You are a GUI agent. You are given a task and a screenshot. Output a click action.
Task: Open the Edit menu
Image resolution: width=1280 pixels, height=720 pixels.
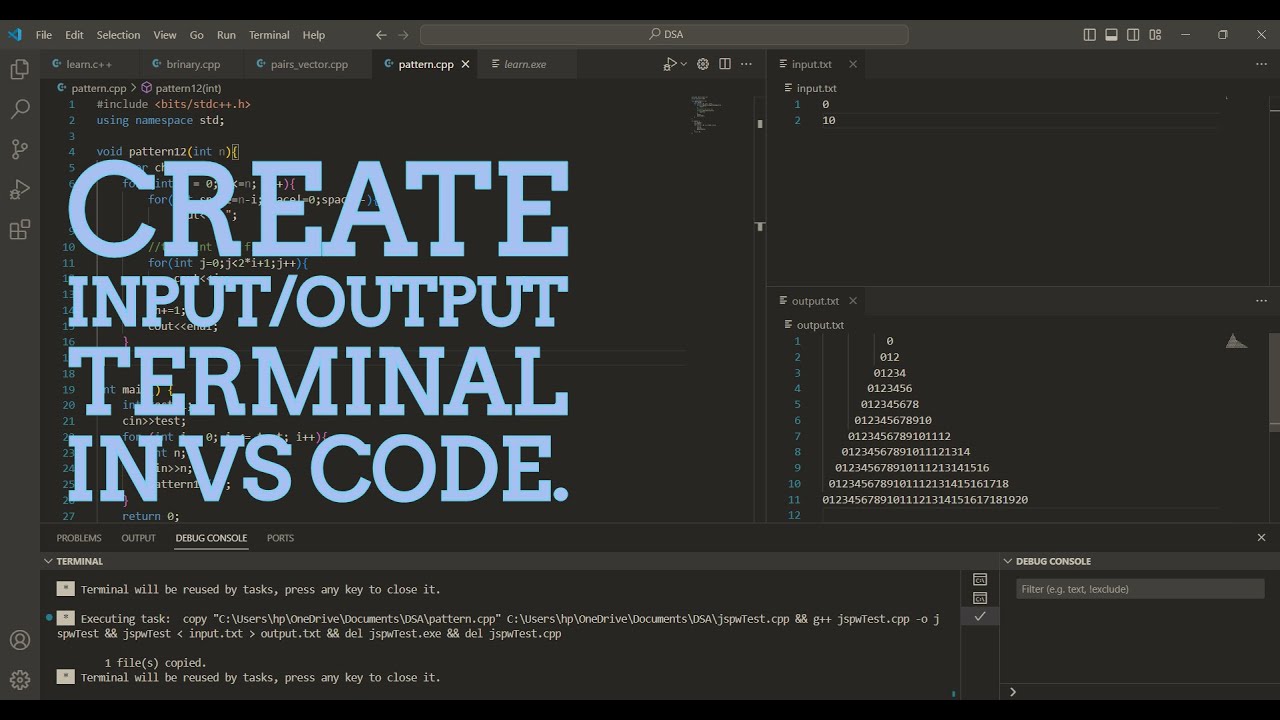pos(75,34)
